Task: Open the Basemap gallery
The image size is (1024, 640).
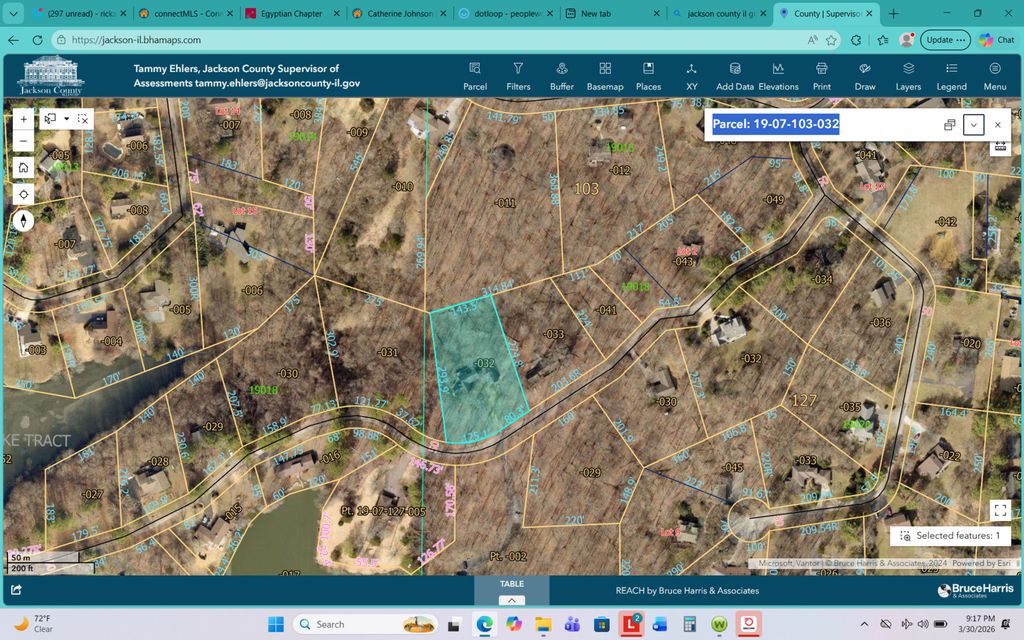Action: [x=605, y=76]
